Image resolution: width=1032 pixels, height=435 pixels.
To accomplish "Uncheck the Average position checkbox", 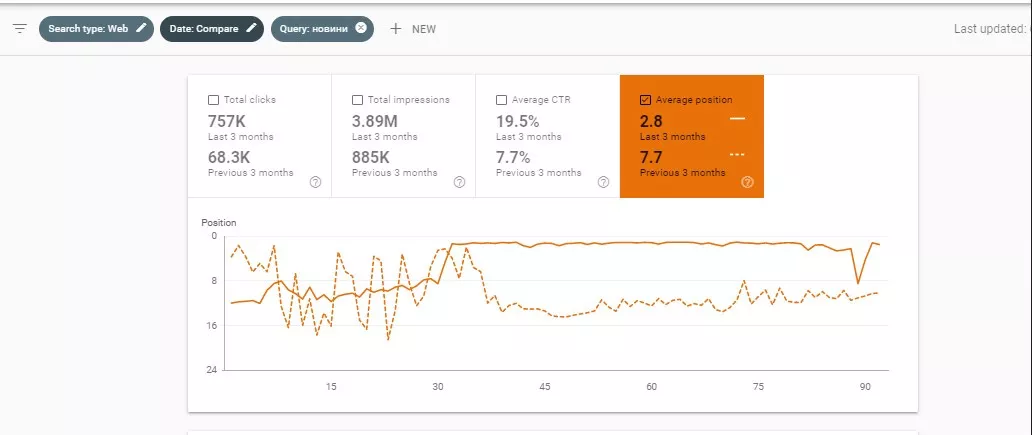I will (646, 100).
